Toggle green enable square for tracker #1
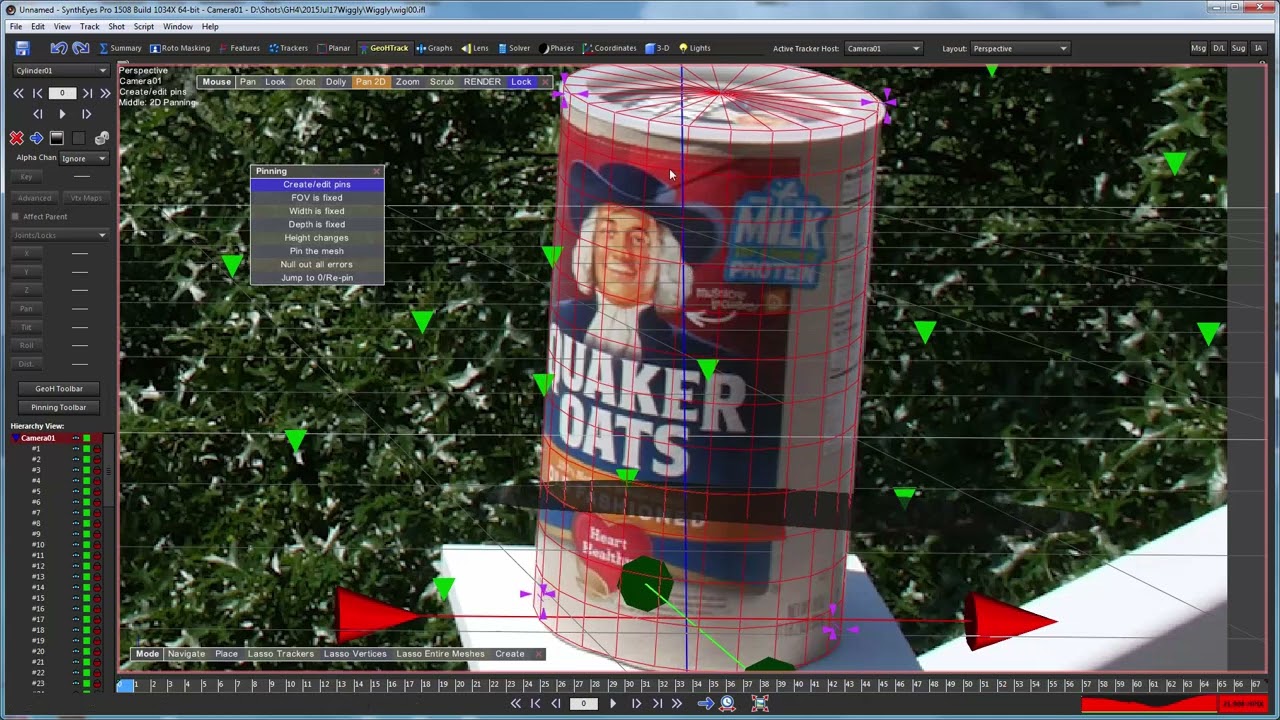The height and width of the screenshot is (720, 1280). pos(86,449)
